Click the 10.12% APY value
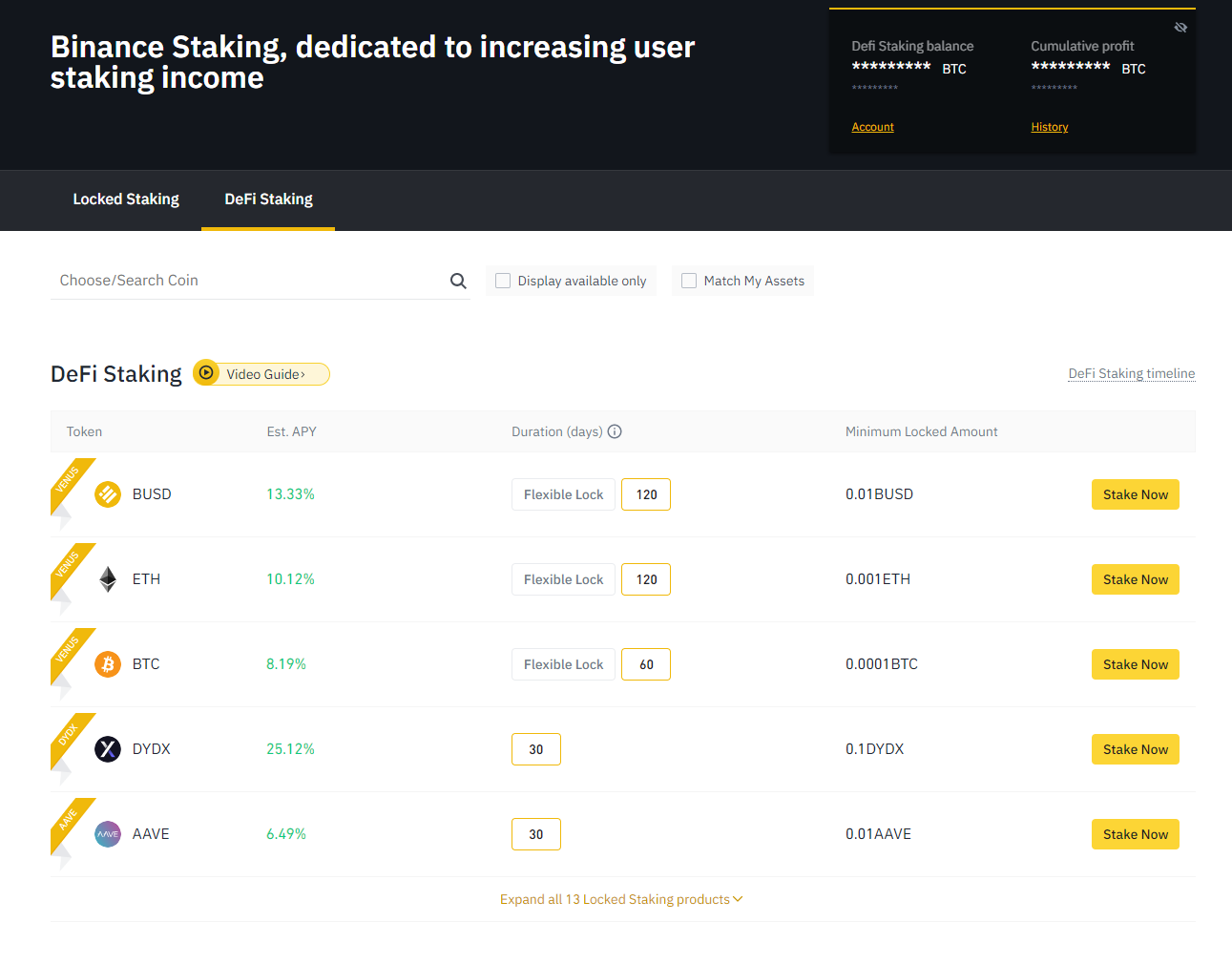This screenshot has height=964, width=1232. pyautogui.click(x=290, y=579)
